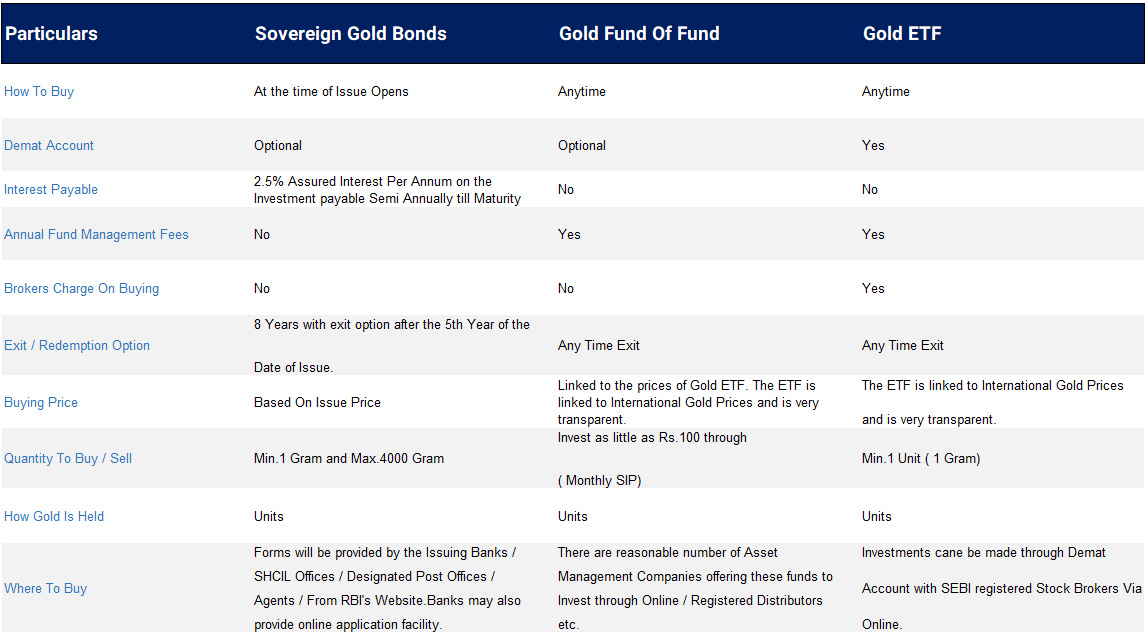Select the 'Min.1 Unit ( 1 Gram)' cell

(921, 459)
